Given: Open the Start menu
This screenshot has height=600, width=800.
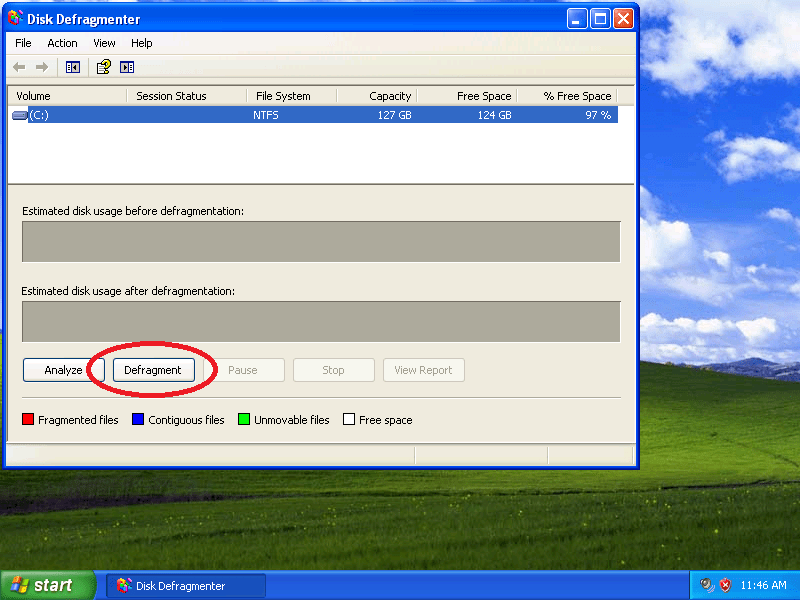Looking at the screenshot, I should pos(45,585).
